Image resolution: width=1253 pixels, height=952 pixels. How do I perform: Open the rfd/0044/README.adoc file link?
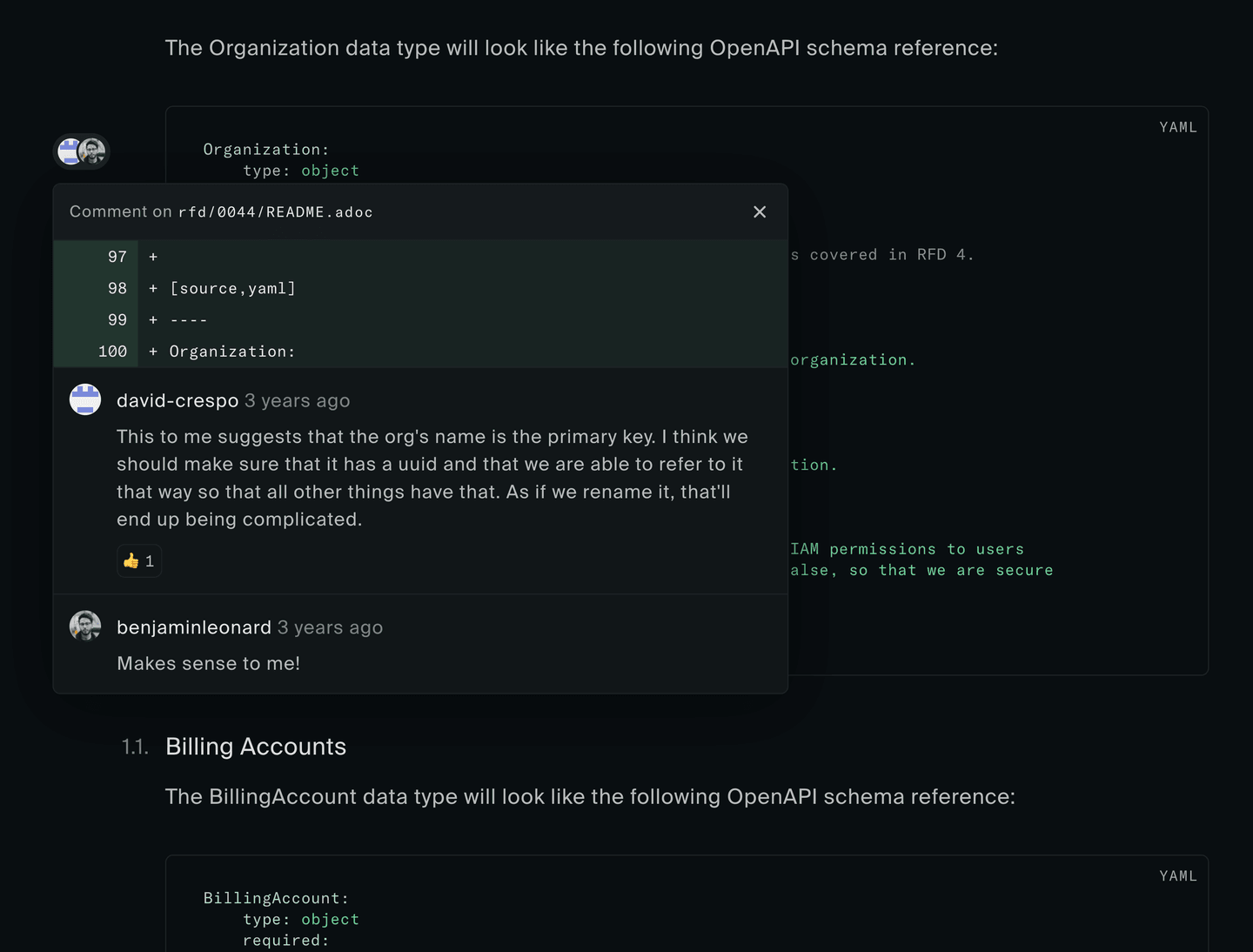point(276,211)
